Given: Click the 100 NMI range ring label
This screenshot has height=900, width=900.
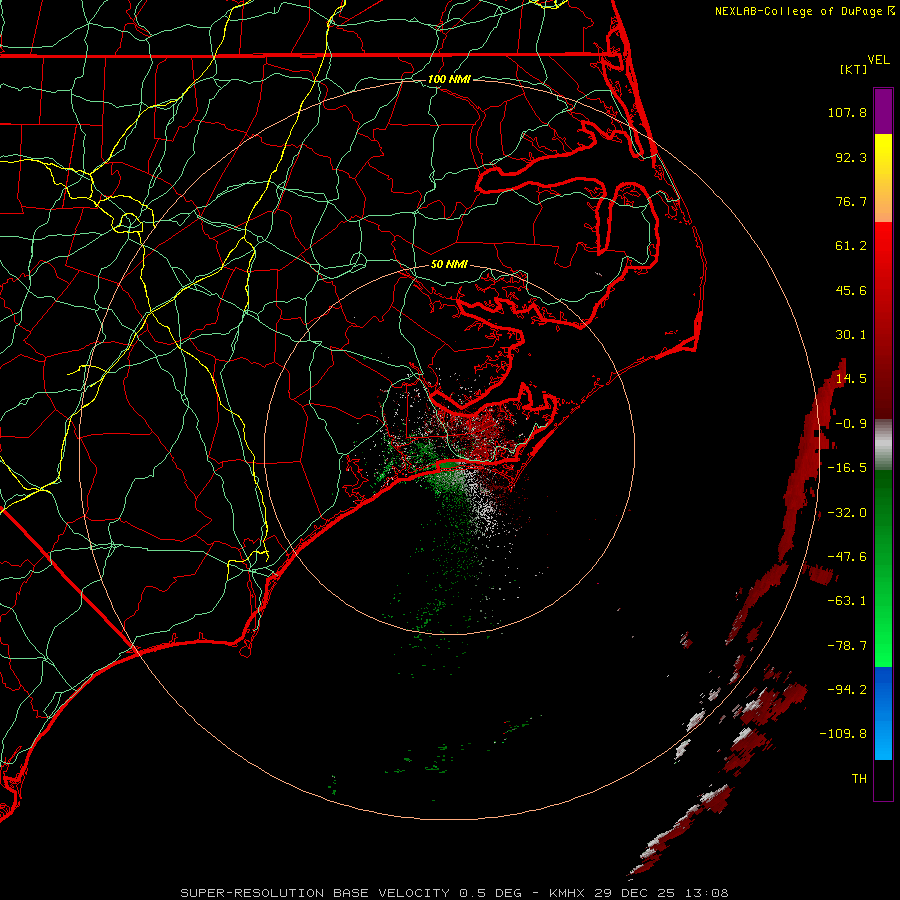Looking at the screenshot, I should point(449,79).
